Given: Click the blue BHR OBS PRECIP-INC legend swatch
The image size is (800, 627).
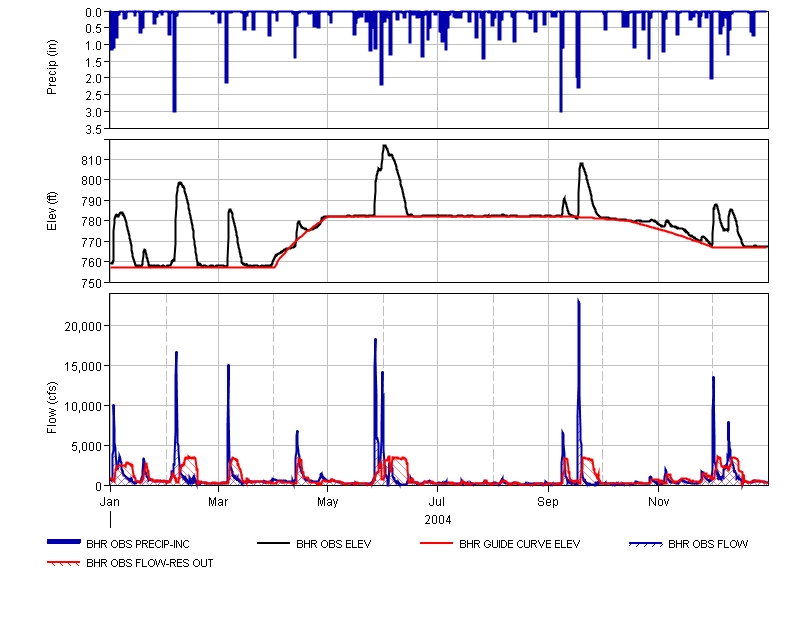Looking at the screenshot, I should (64, 542).
